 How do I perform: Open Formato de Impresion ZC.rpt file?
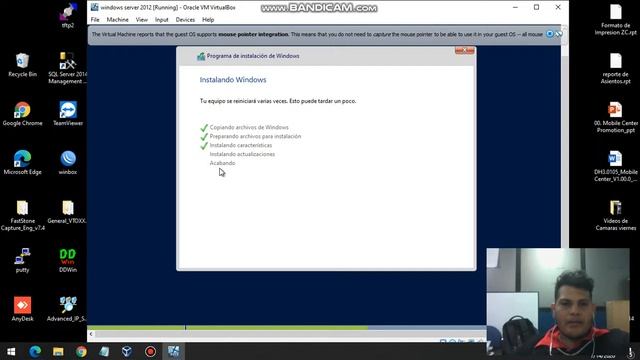click(616, 20)
